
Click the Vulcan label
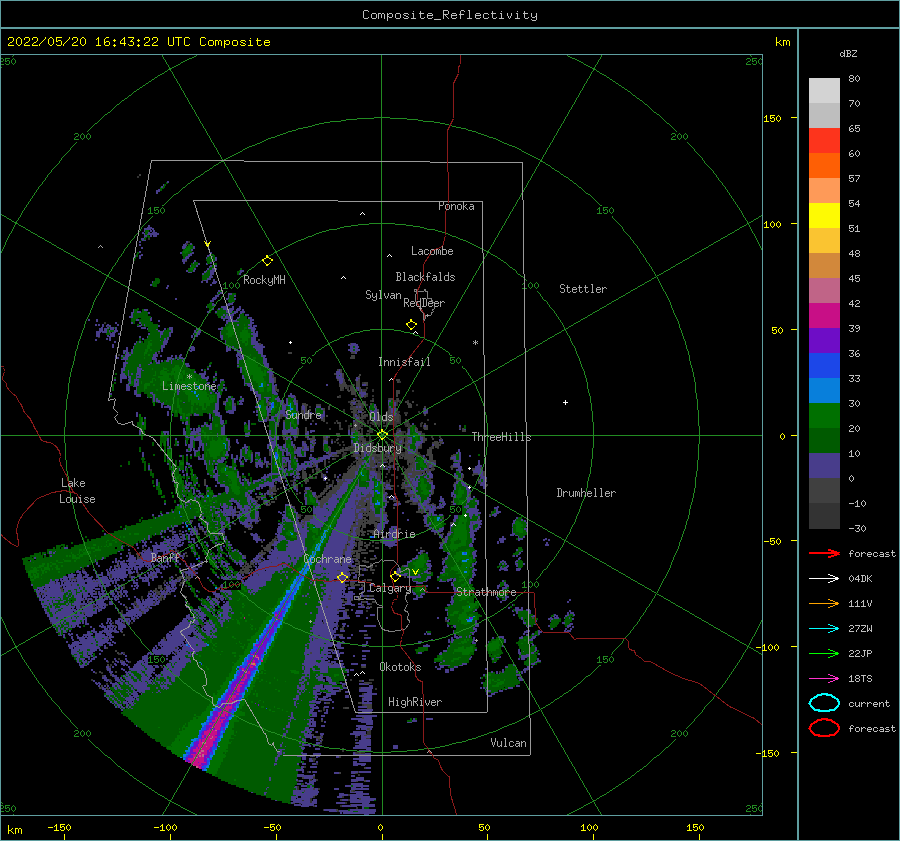point(509,743)
